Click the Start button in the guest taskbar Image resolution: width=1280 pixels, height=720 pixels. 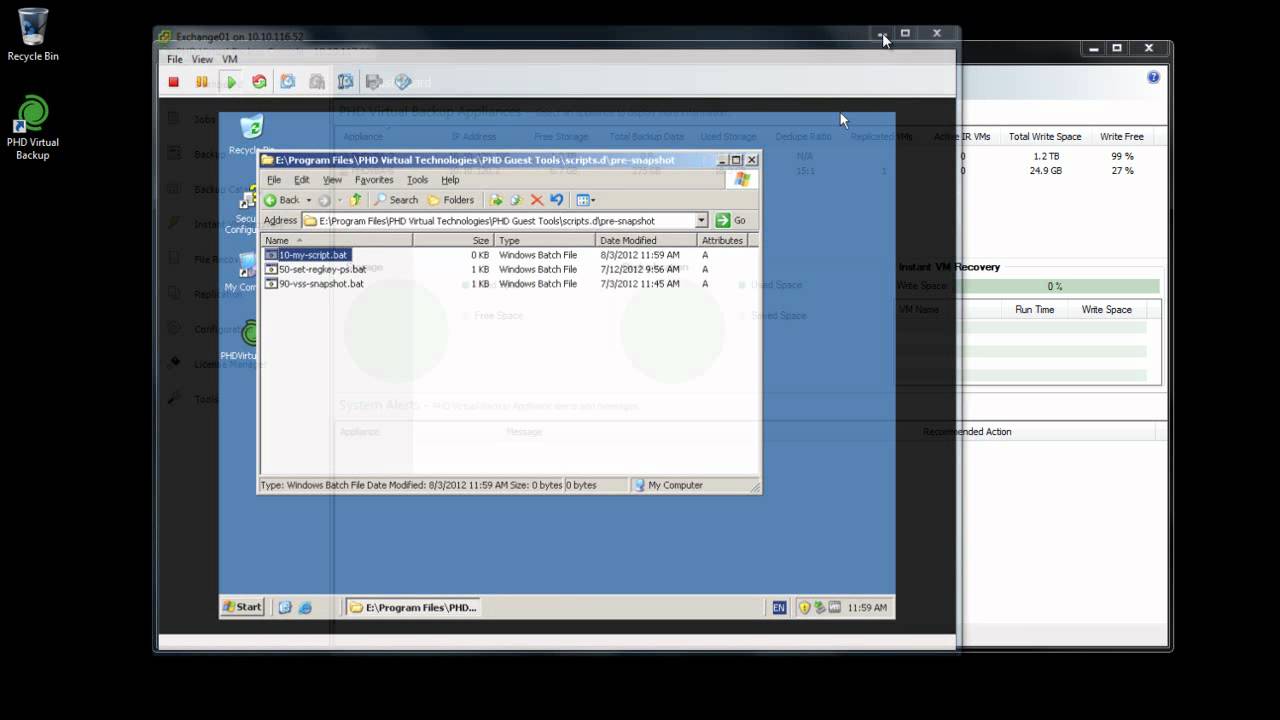coord(242,607)
